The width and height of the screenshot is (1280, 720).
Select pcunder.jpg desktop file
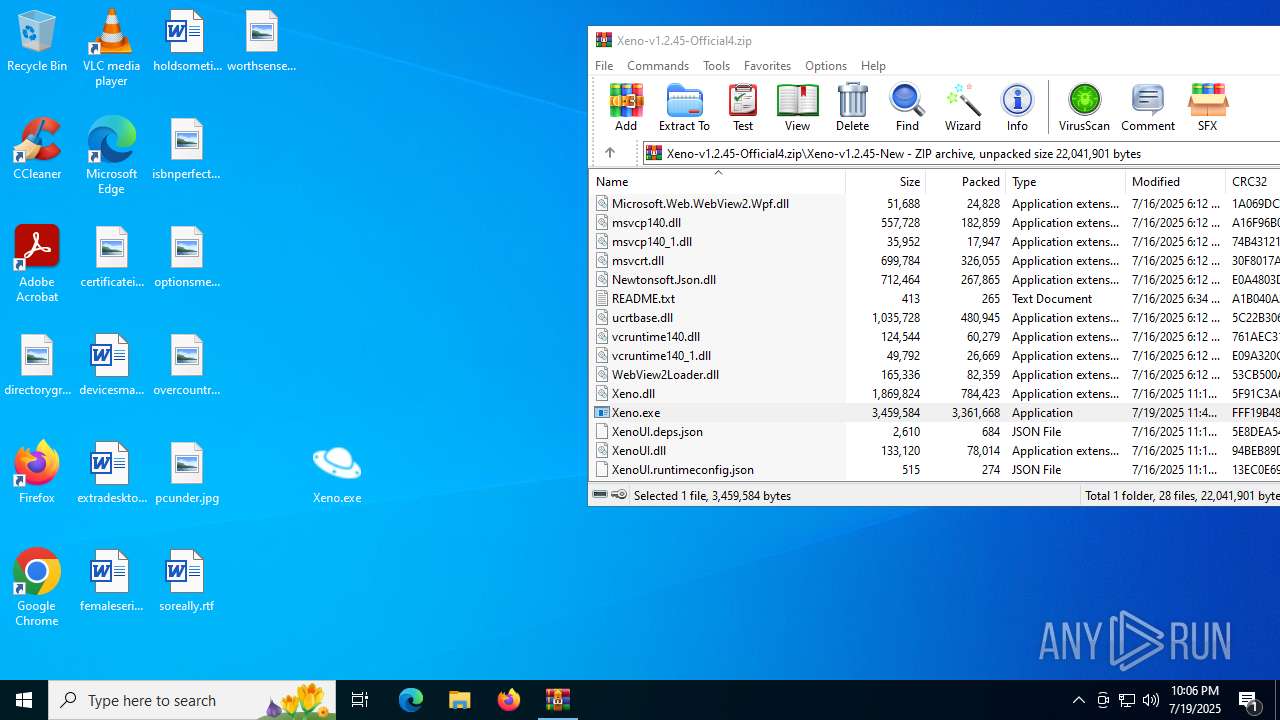tap(187, 472)
